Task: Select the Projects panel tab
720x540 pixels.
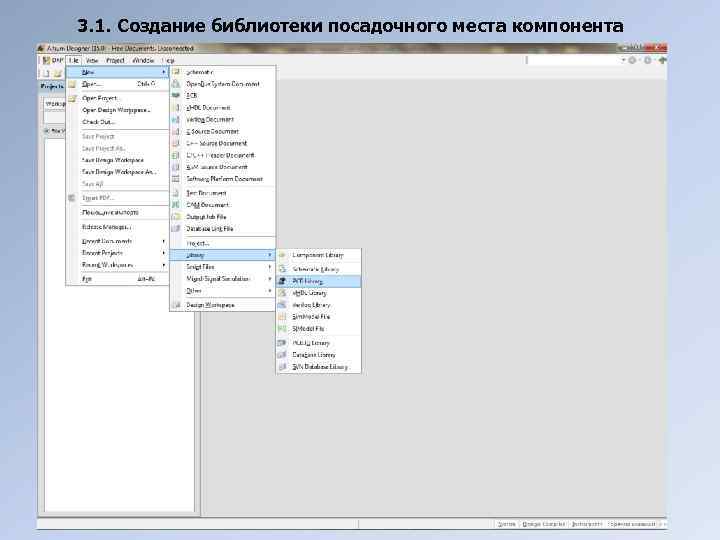Action: click(x=52, y=86)
